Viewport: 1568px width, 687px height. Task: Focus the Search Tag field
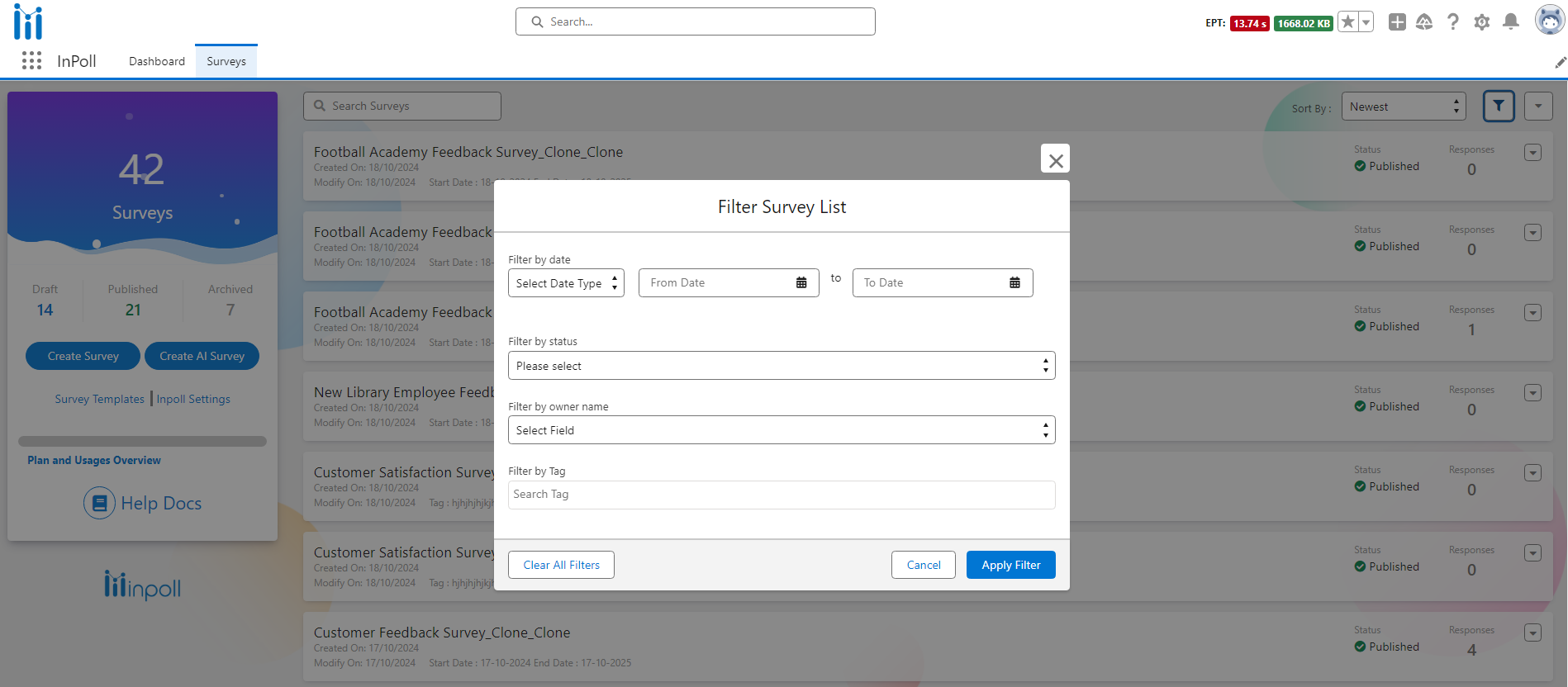click(x=782, y=495)
